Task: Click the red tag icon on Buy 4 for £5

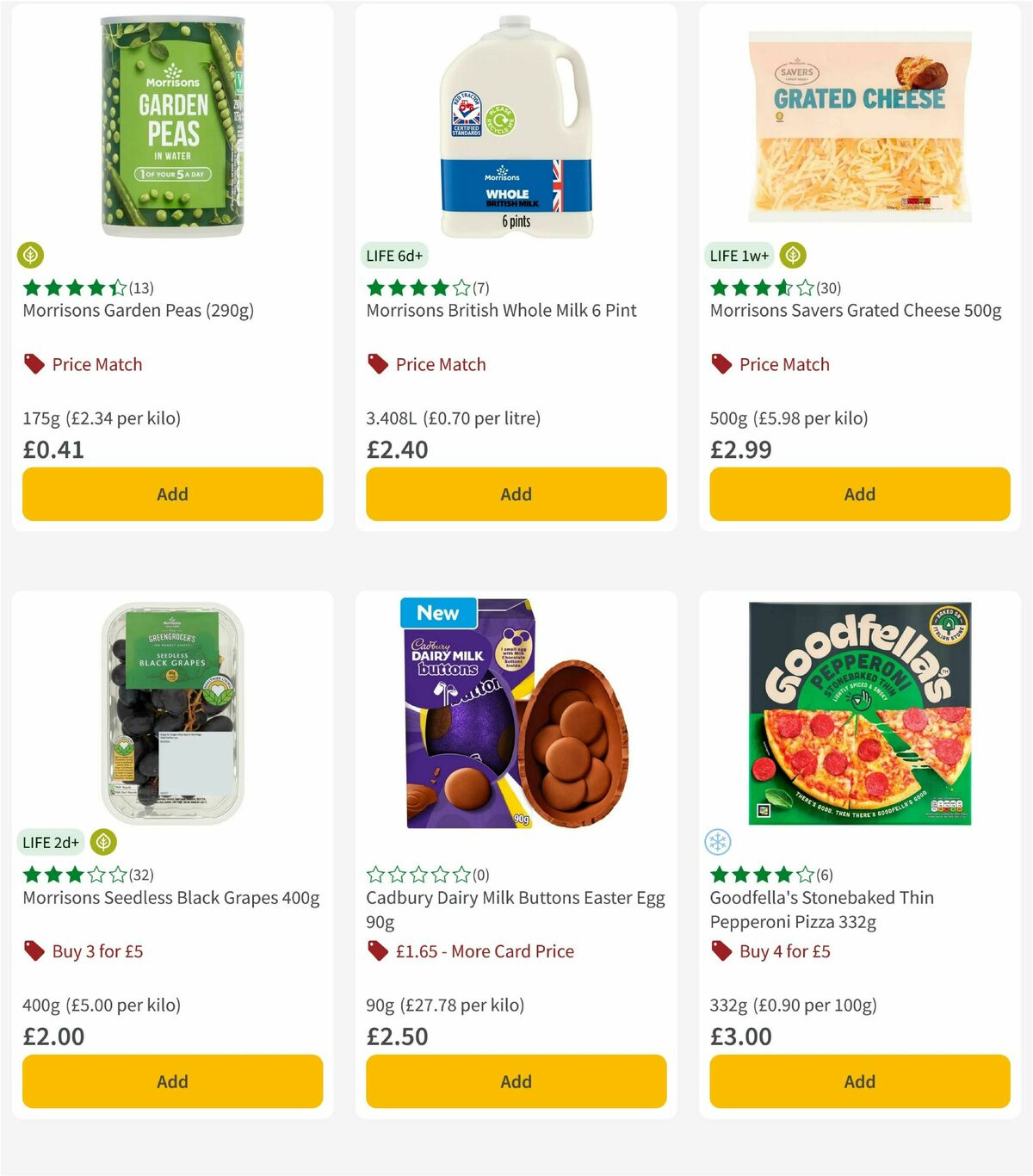Action: pyautogui.click(x=721, y=950)
